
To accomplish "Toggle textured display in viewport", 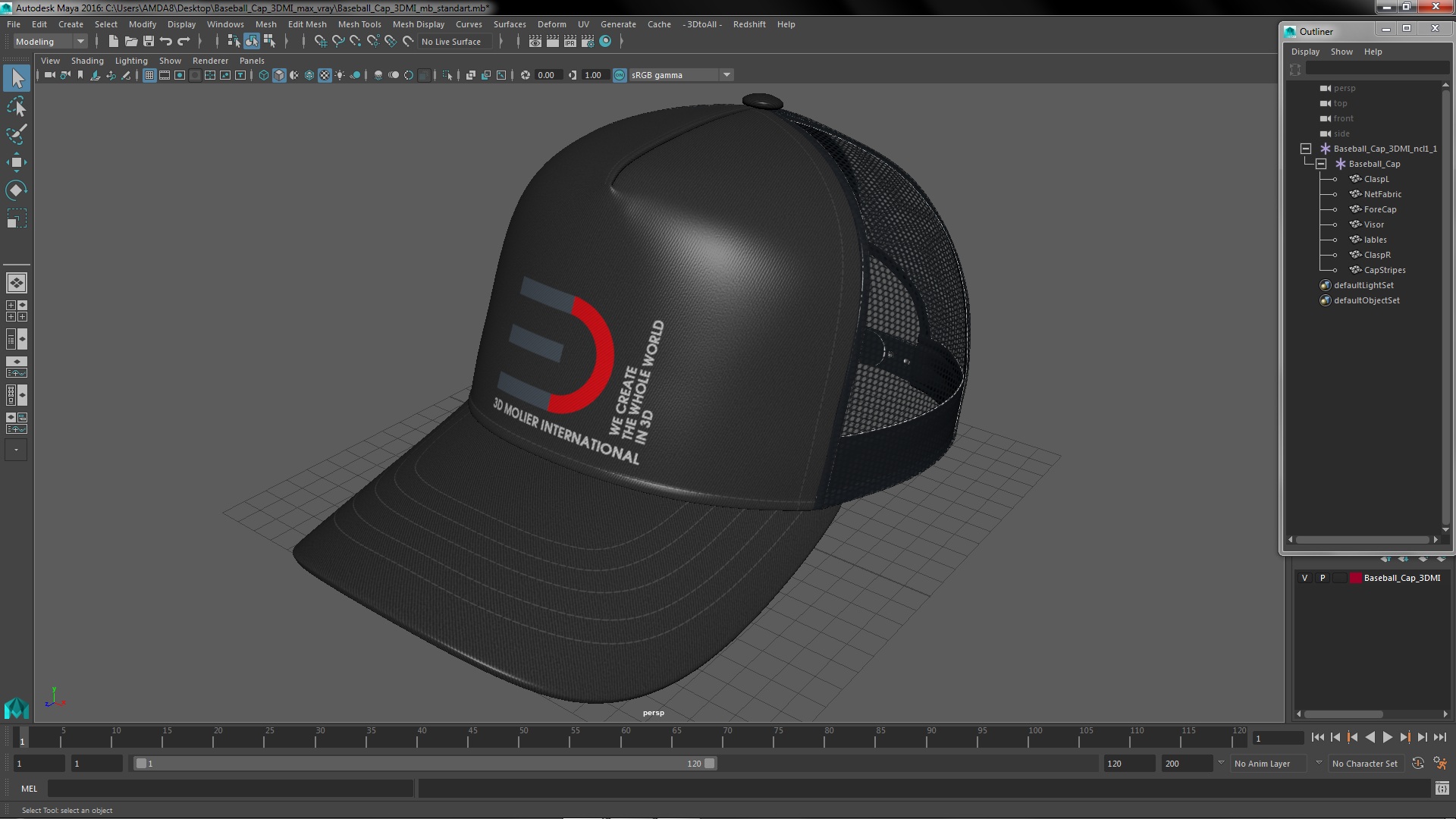I will coord(325,75).
